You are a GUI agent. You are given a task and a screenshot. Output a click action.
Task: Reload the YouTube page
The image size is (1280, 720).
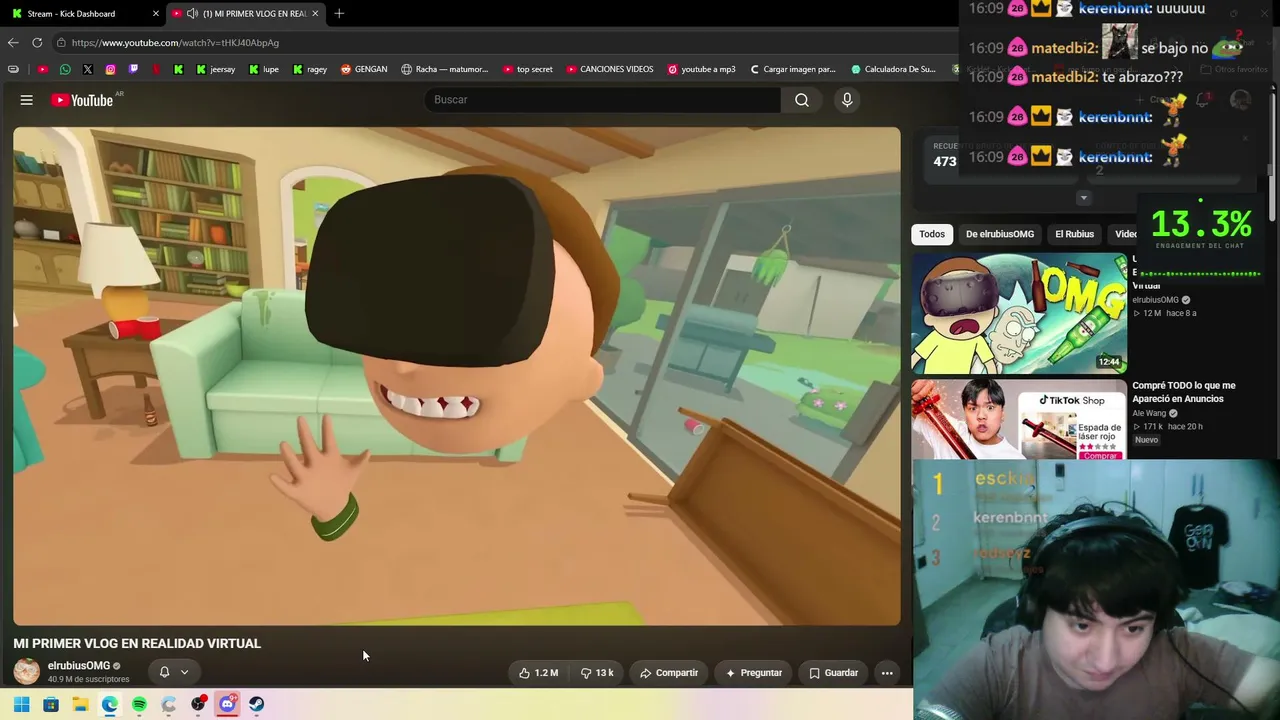click(37, 43)
